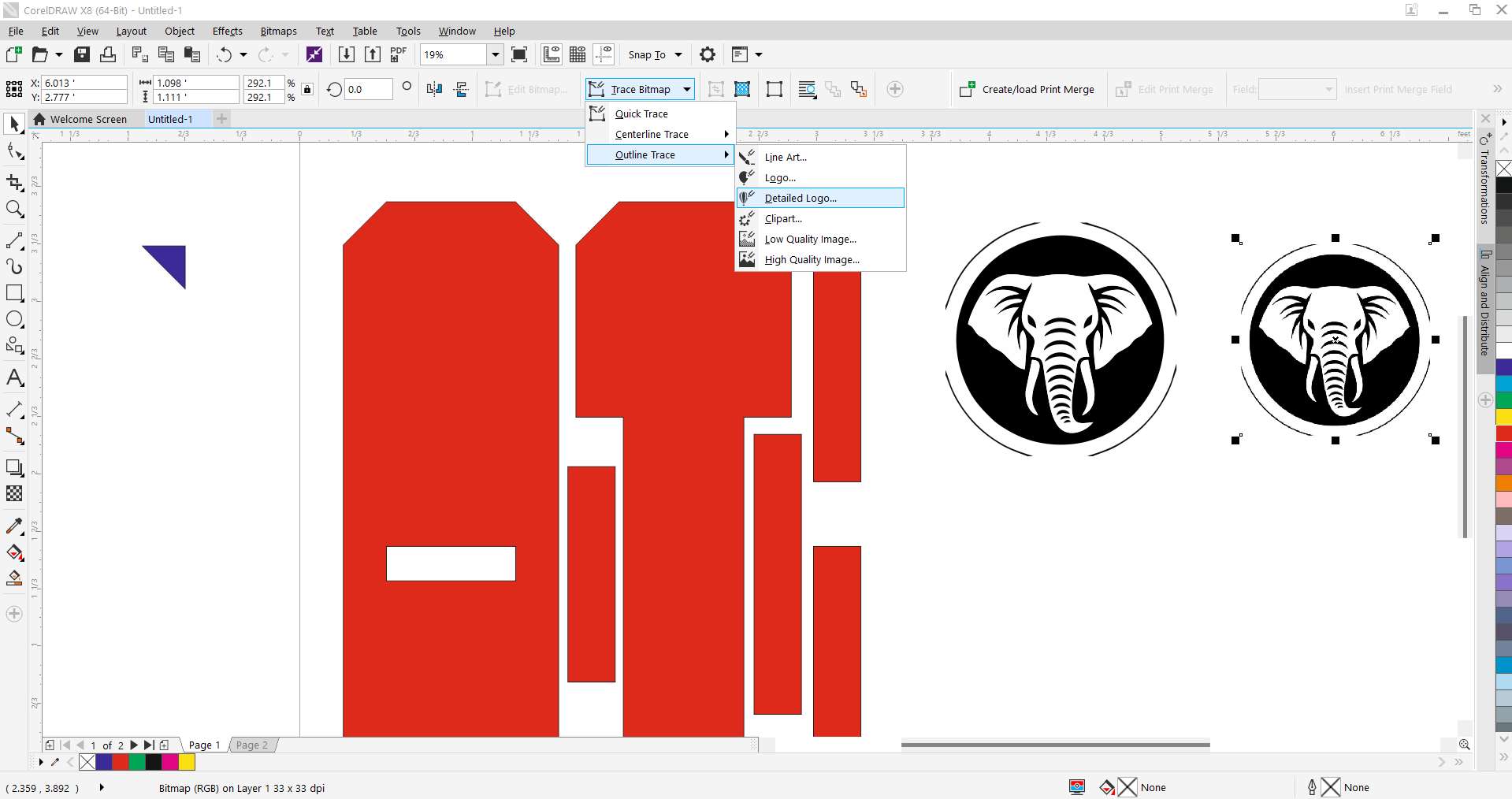The height and width of the screenshot is (799, 1512).
Task: Select the Drop Shadow tool
Action: [x=14, y=467]
